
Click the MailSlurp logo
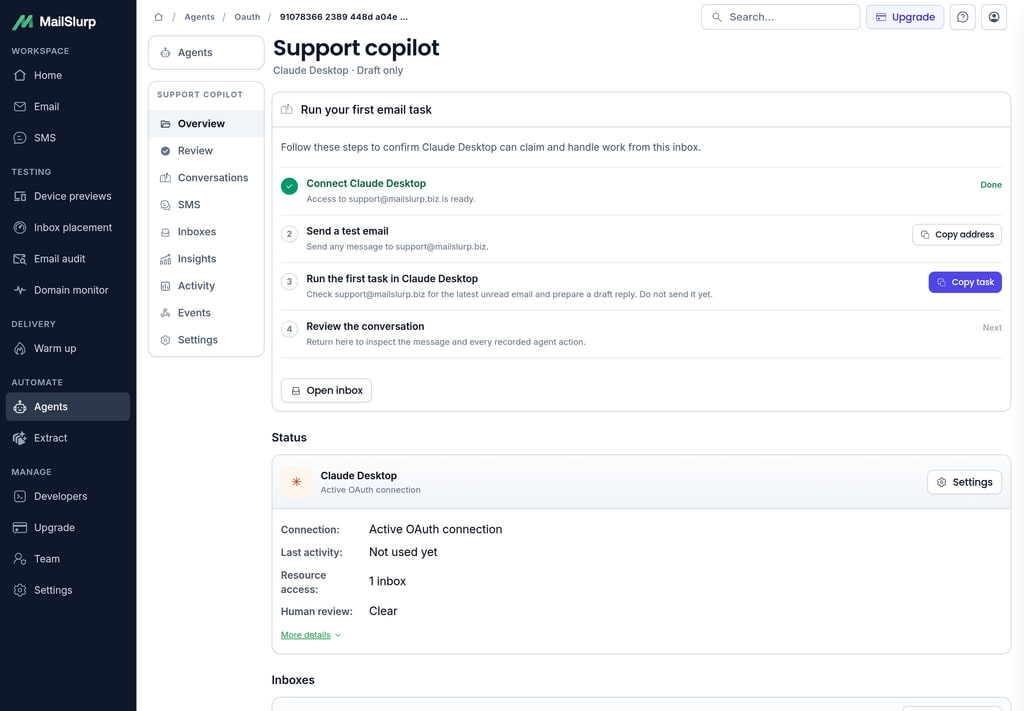tap(54, 22)
